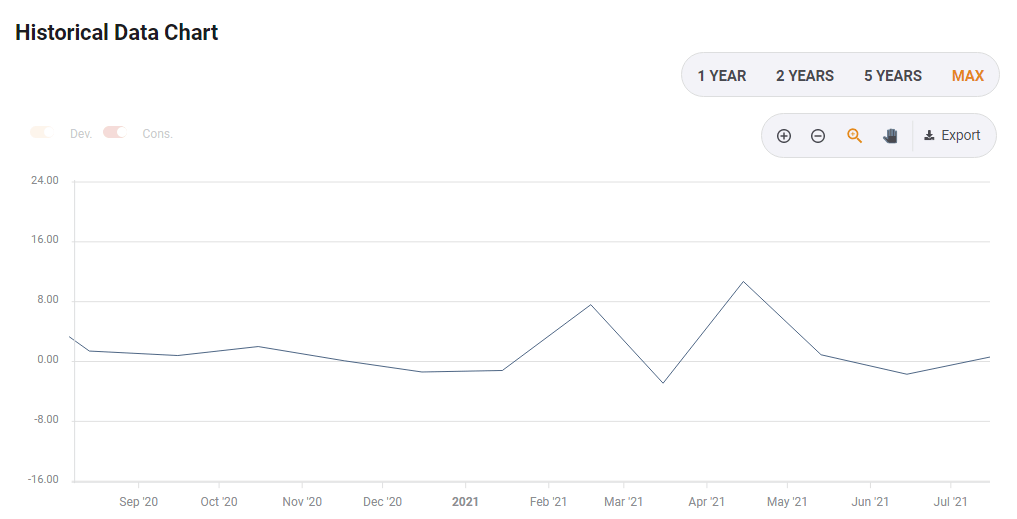
Task: Click the March 2021 trough point
Action: tap(663, 383)
